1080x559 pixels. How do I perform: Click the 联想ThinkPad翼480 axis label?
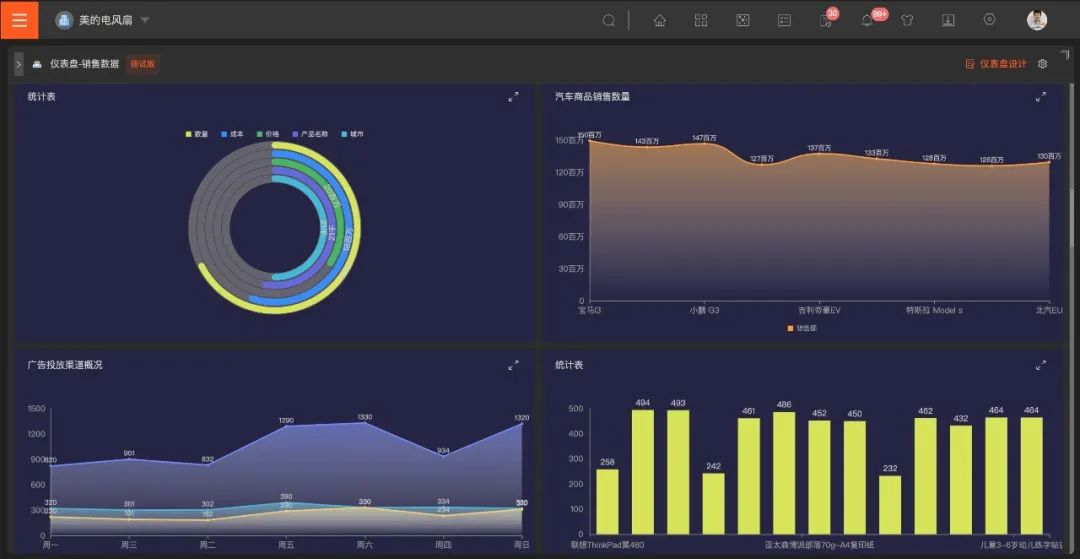tap(608, 545)
